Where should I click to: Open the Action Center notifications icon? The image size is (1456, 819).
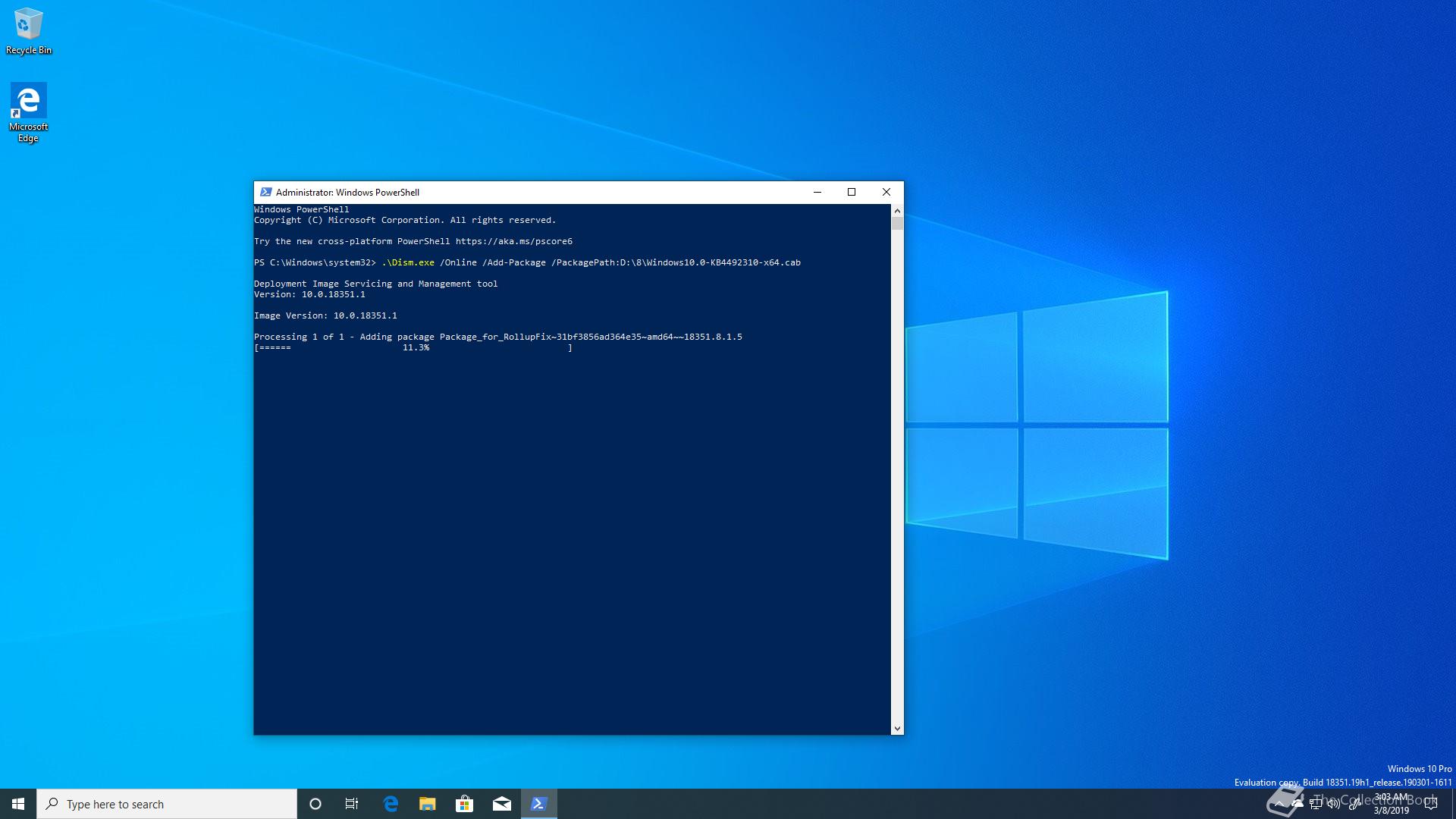tap(1431, 804)
